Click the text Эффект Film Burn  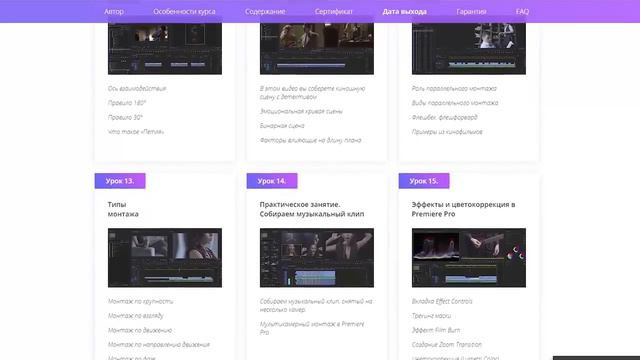coord(436,330)
